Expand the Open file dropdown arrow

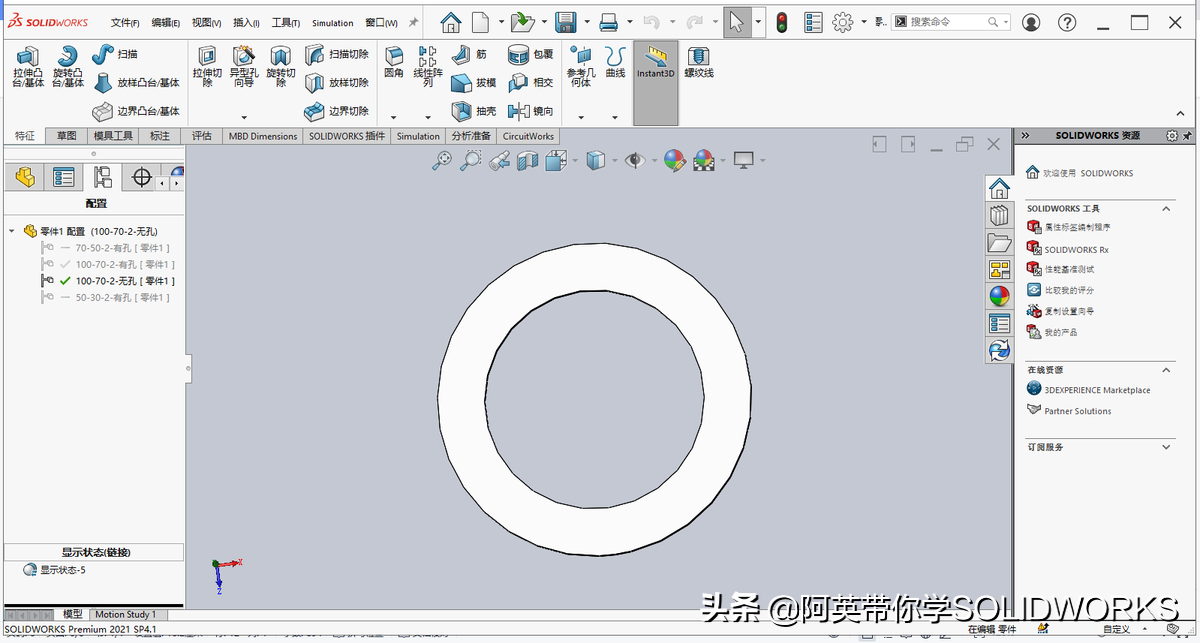click(544, 22)
